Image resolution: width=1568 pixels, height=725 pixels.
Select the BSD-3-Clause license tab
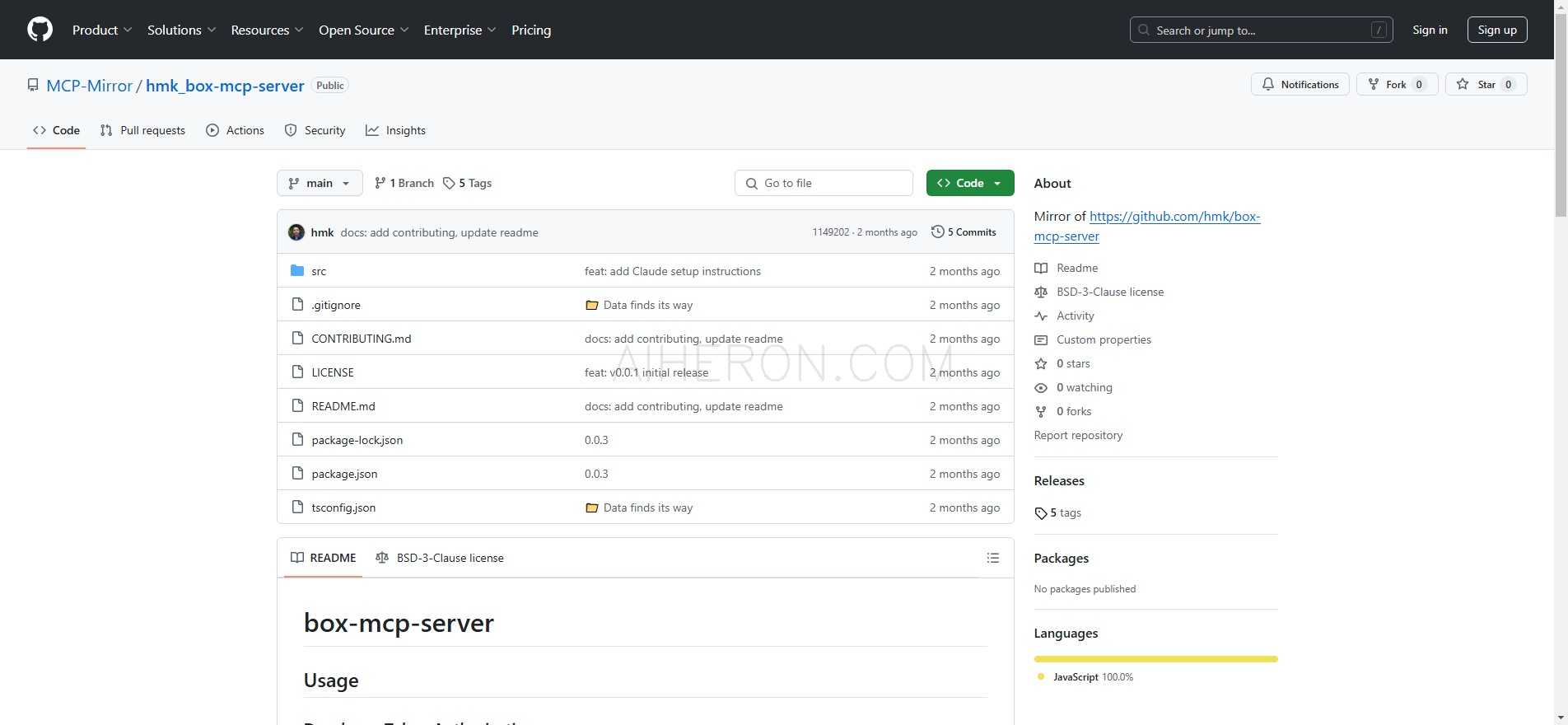(440, 558)
